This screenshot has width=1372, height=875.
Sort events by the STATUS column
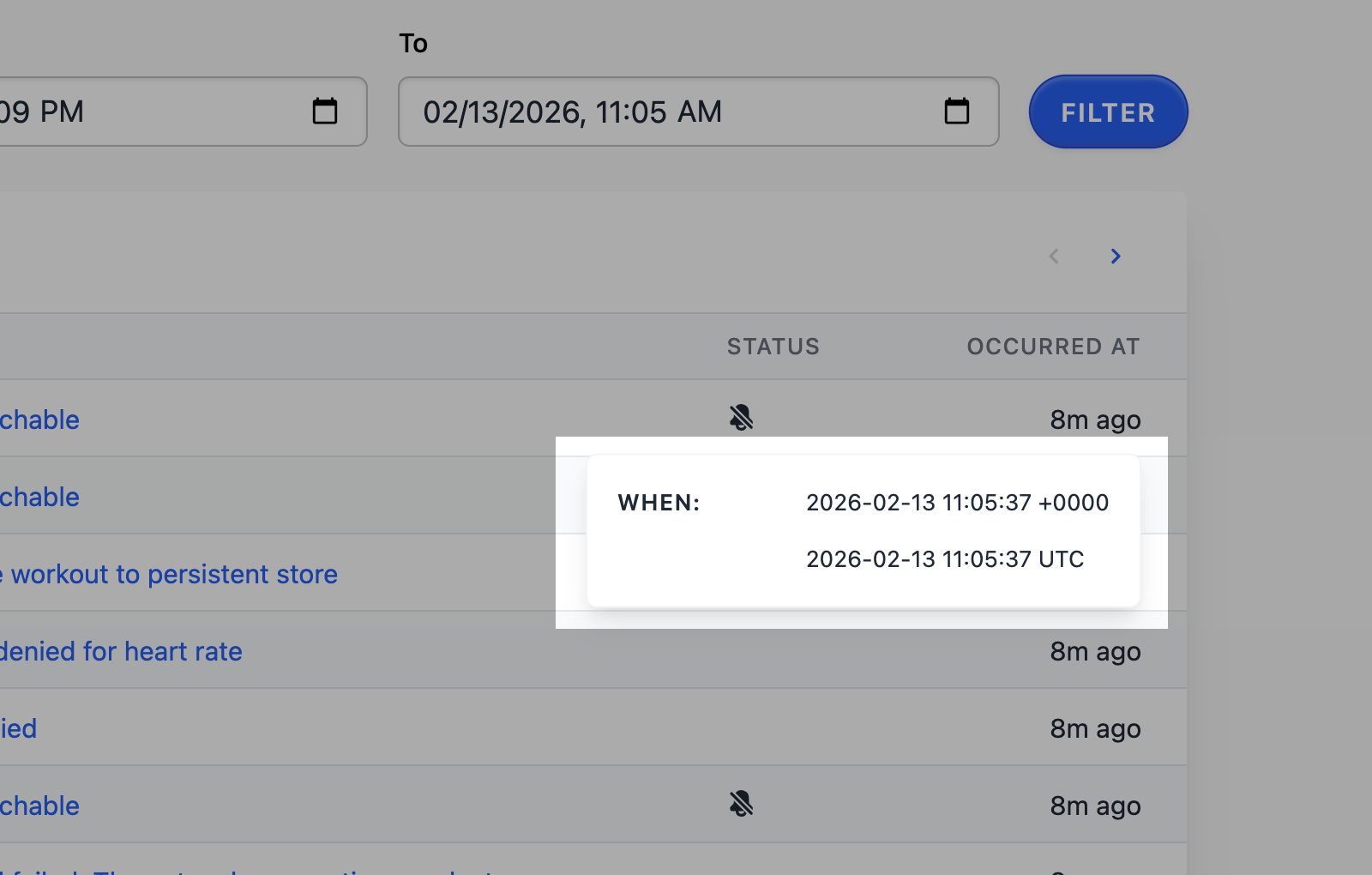tap(773, 347)
